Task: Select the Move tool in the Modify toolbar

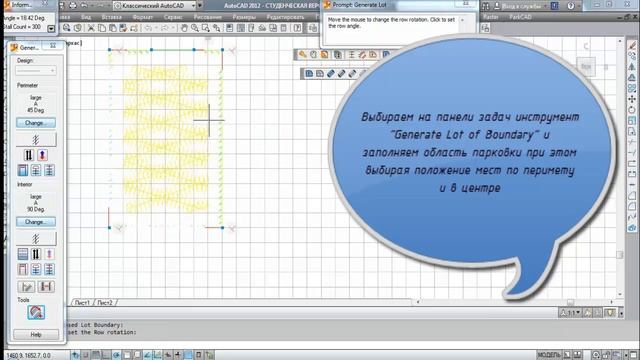Action: pyautogui.click(x=632, y=99)
